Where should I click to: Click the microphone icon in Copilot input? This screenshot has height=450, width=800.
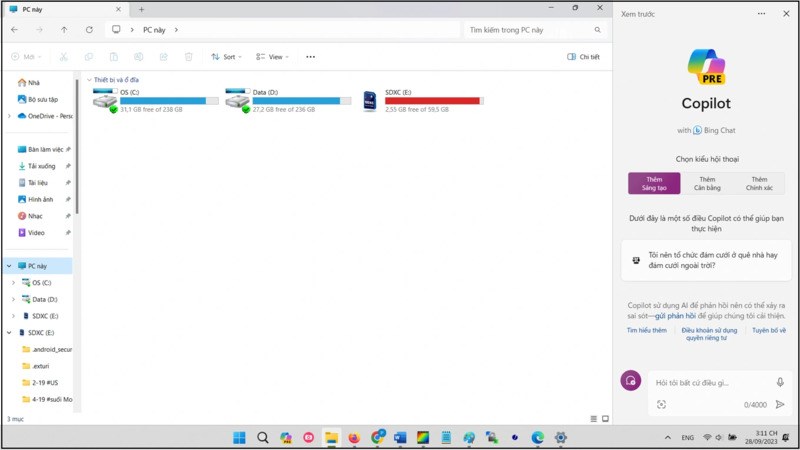780,382
